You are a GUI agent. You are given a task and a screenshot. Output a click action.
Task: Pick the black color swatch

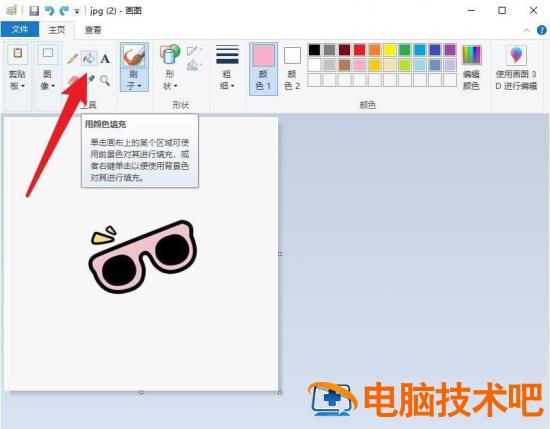tap(314, 50)
